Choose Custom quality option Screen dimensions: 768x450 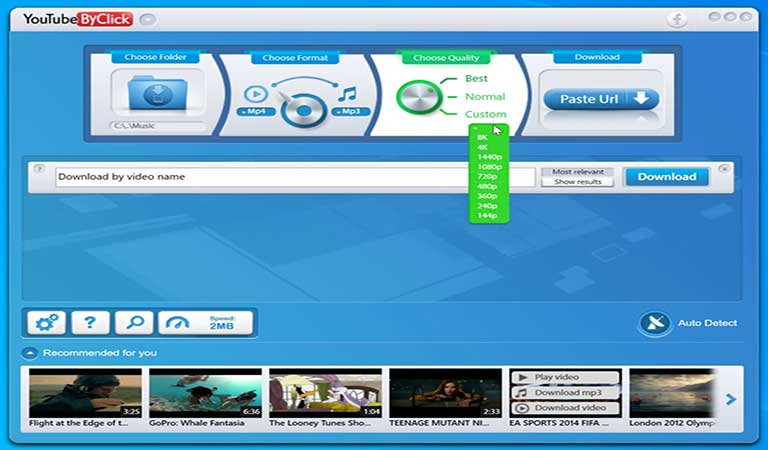[x=485, y=114]
